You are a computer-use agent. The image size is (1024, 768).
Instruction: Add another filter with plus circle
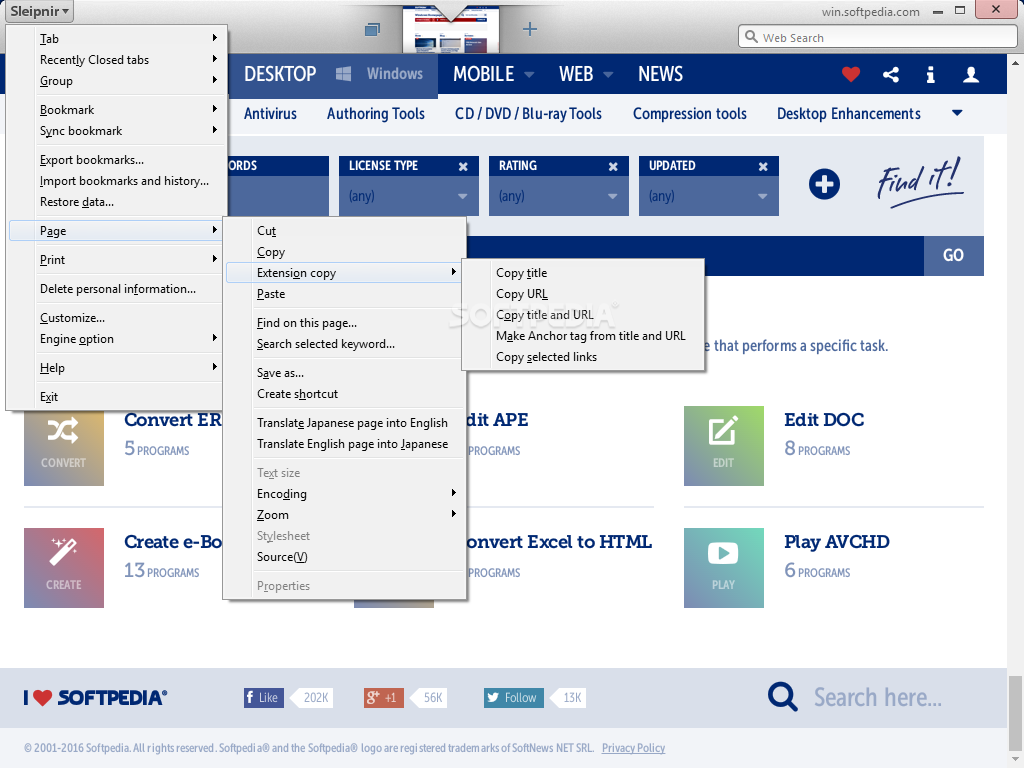click(x=824, y=184)
